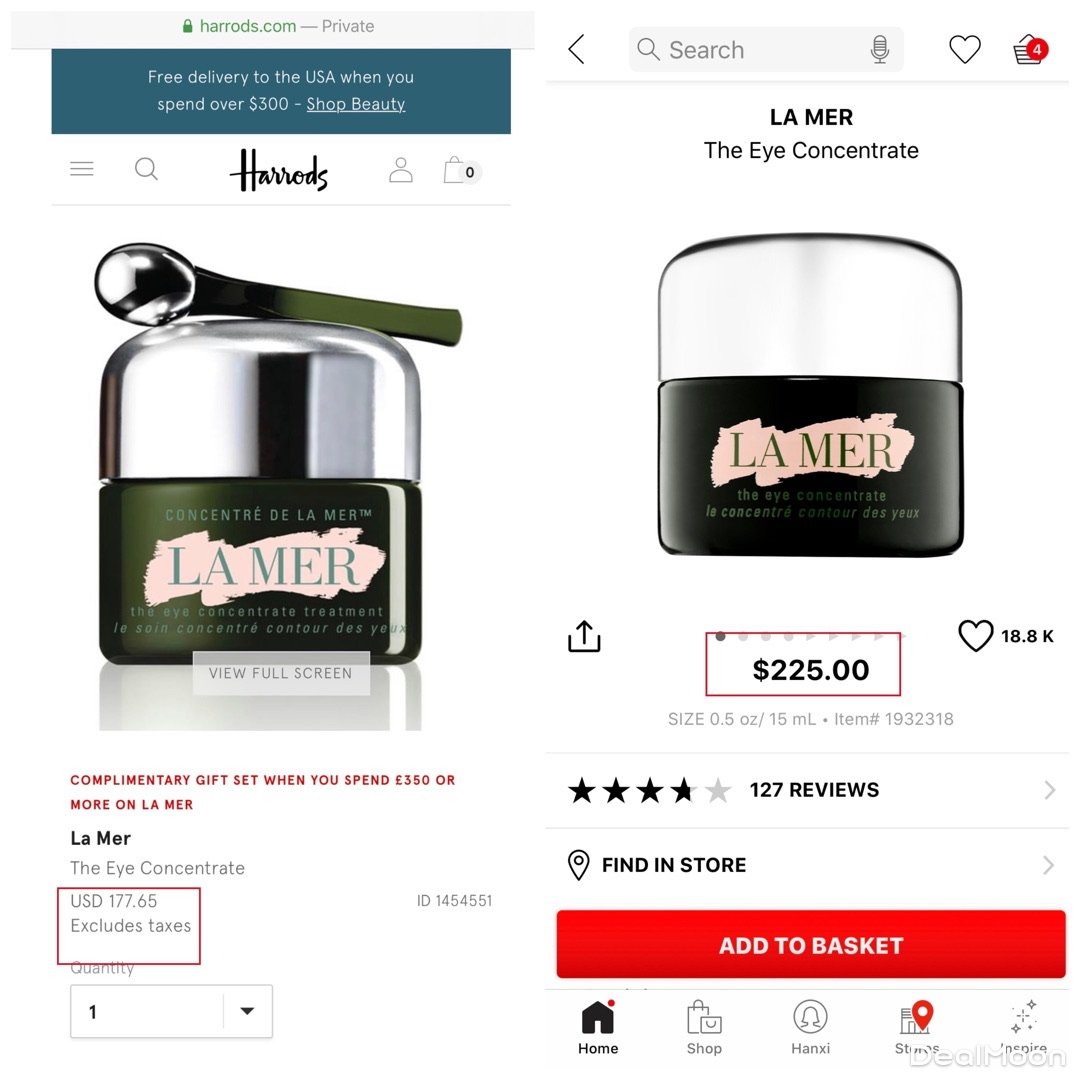
Task: Focus the Search input field
Action: coord(766,50)
